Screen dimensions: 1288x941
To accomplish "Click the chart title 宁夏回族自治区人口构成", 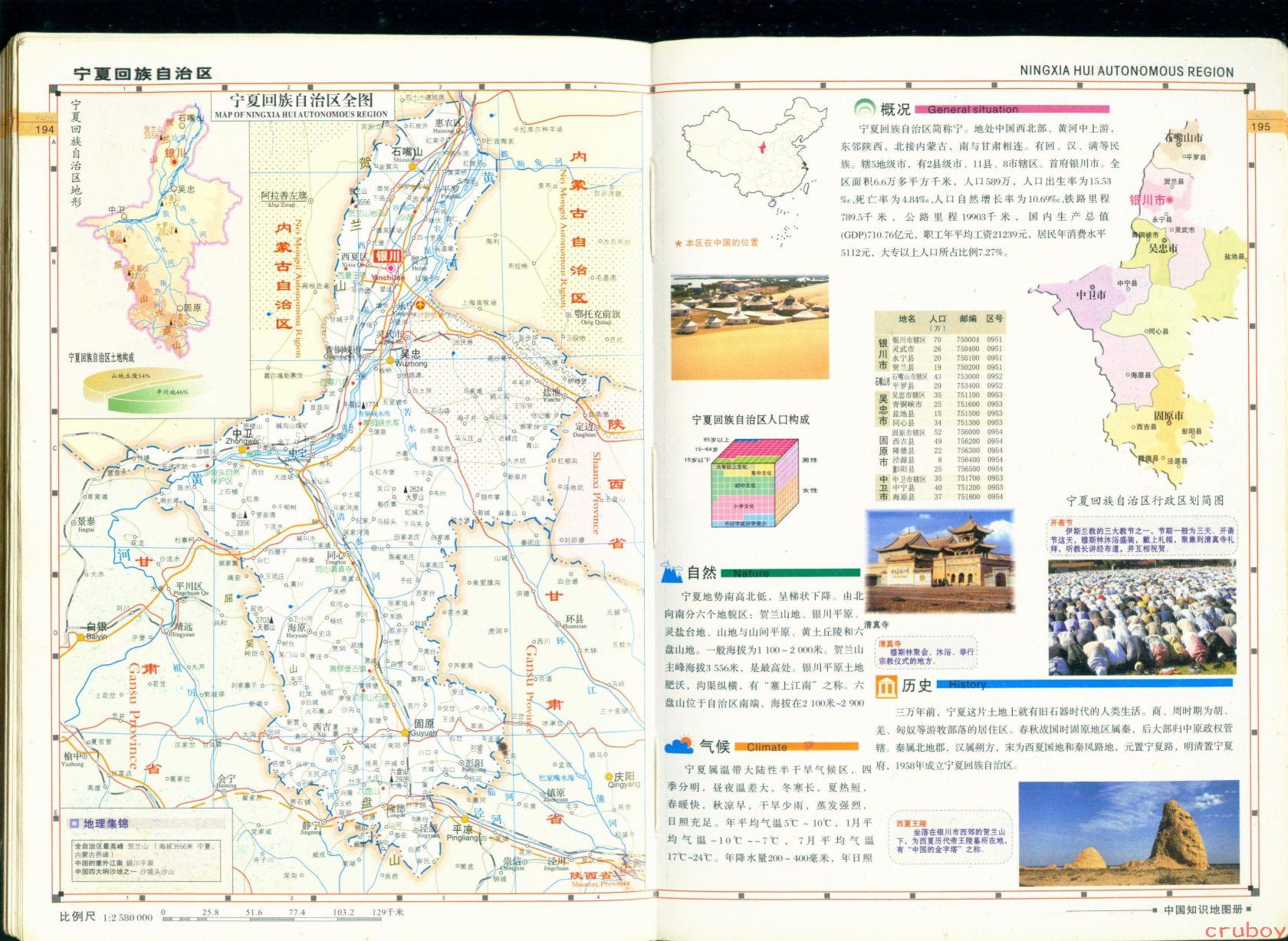I will (x=751, y=419).
